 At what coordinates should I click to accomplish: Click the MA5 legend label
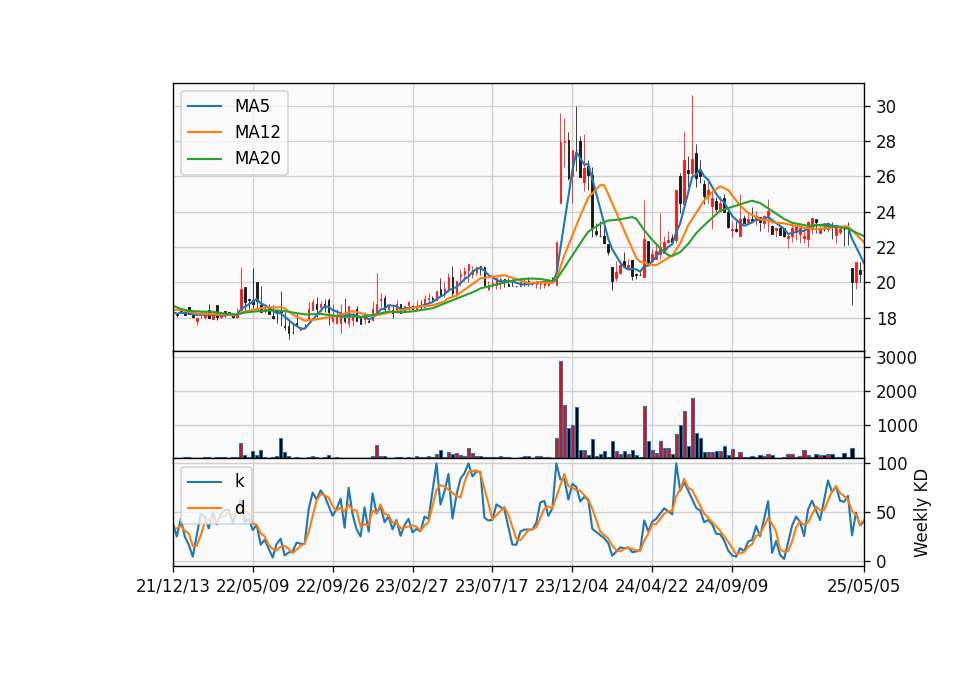click(x=252, y=106)
